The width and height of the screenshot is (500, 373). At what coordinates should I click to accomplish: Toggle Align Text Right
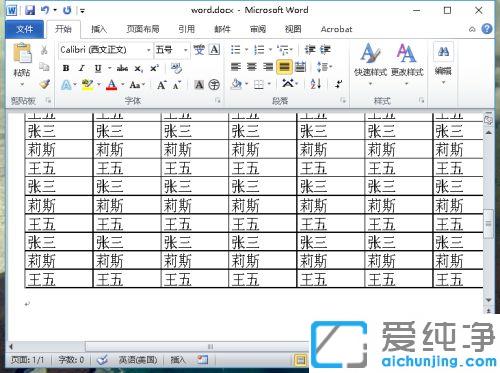(x=268, y=67)
